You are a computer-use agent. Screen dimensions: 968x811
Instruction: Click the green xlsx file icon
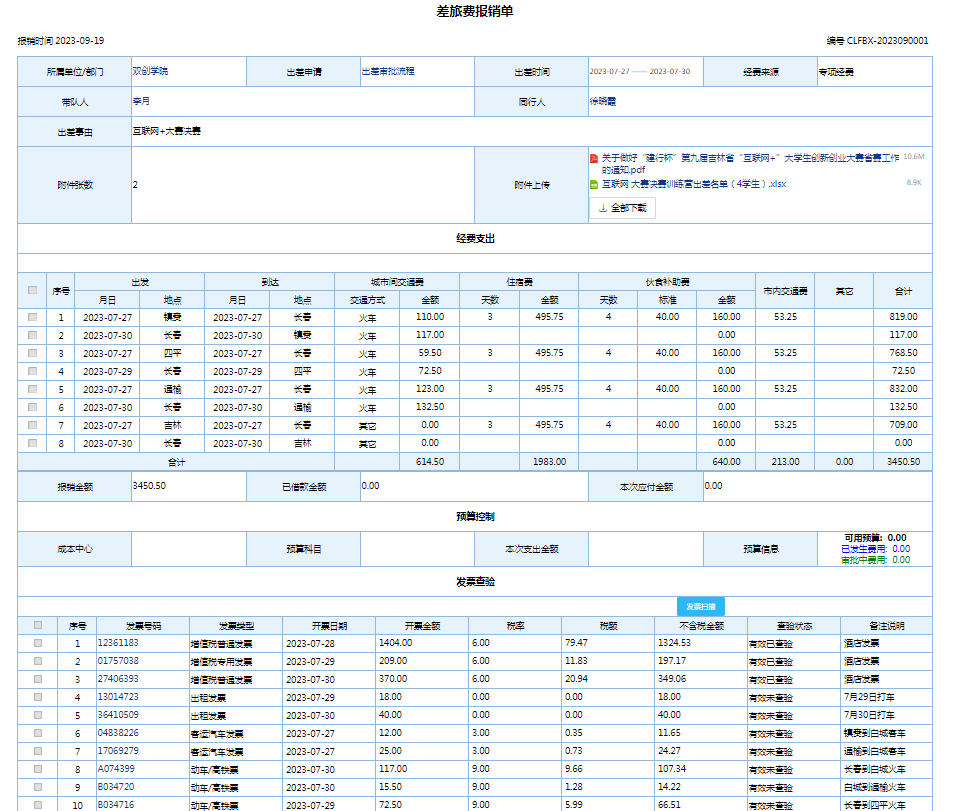pos(594,185)
